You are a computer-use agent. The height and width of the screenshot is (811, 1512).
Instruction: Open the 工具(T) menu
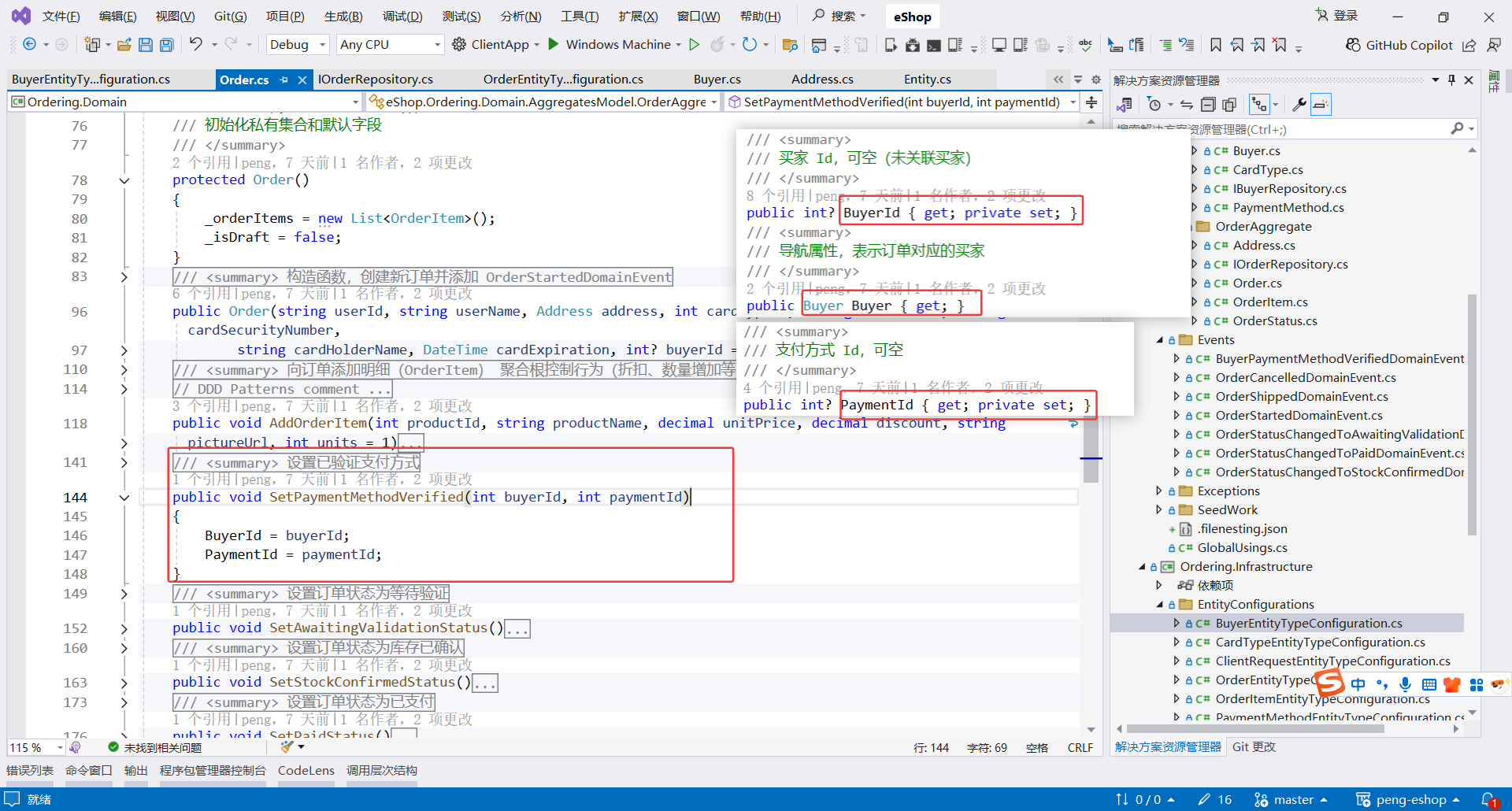580,17
